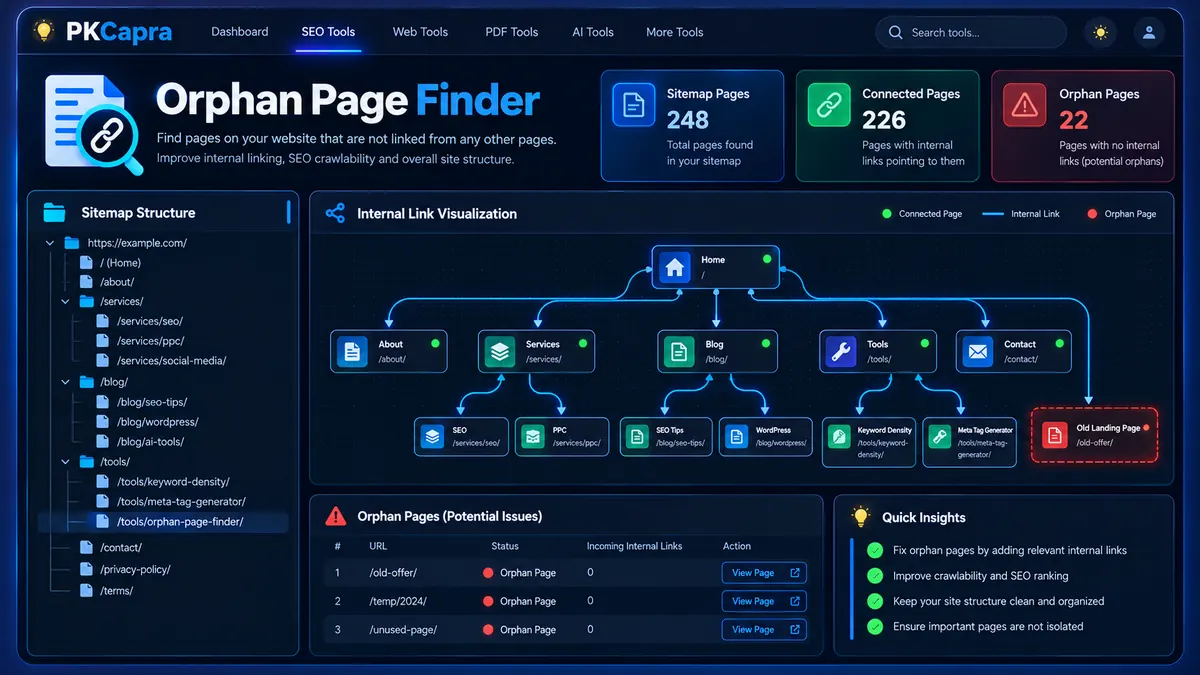Viewport: 1200px width, 675px height.
Task: Click View Page for /old-offer/
Action: point(764,573)
